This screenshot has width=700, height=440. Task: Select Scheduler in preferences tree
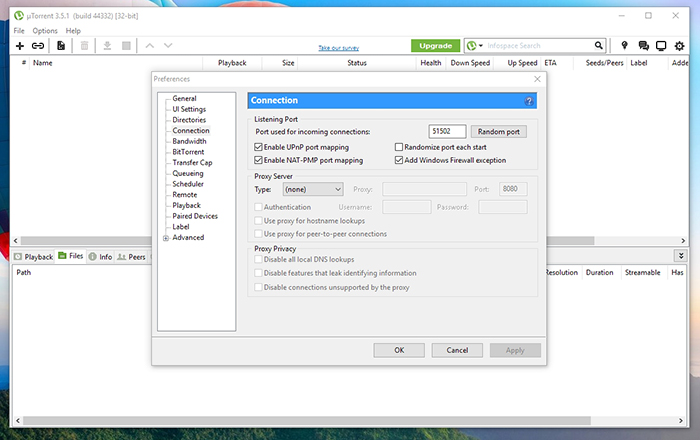[x=188, y=184]
